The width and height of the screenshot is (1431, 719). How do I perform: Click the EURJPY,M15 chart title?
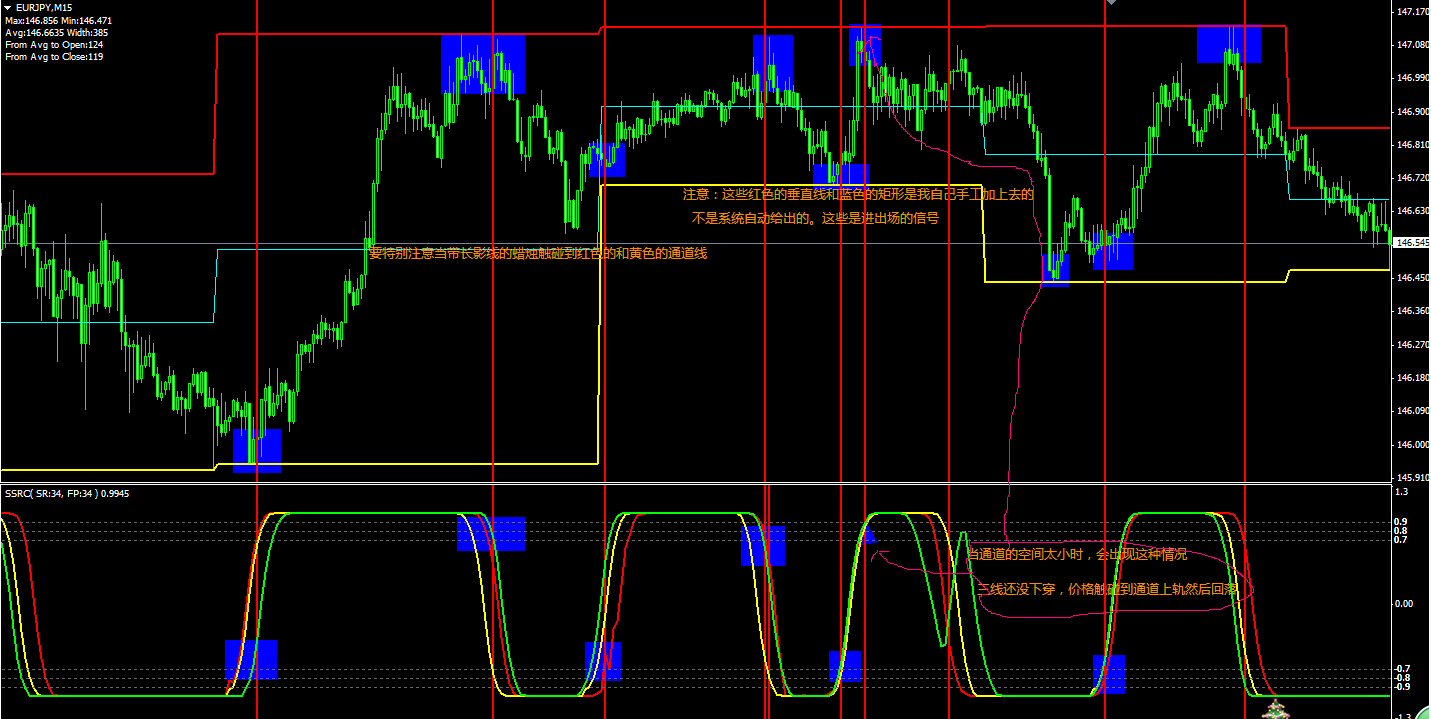point(44,8)
